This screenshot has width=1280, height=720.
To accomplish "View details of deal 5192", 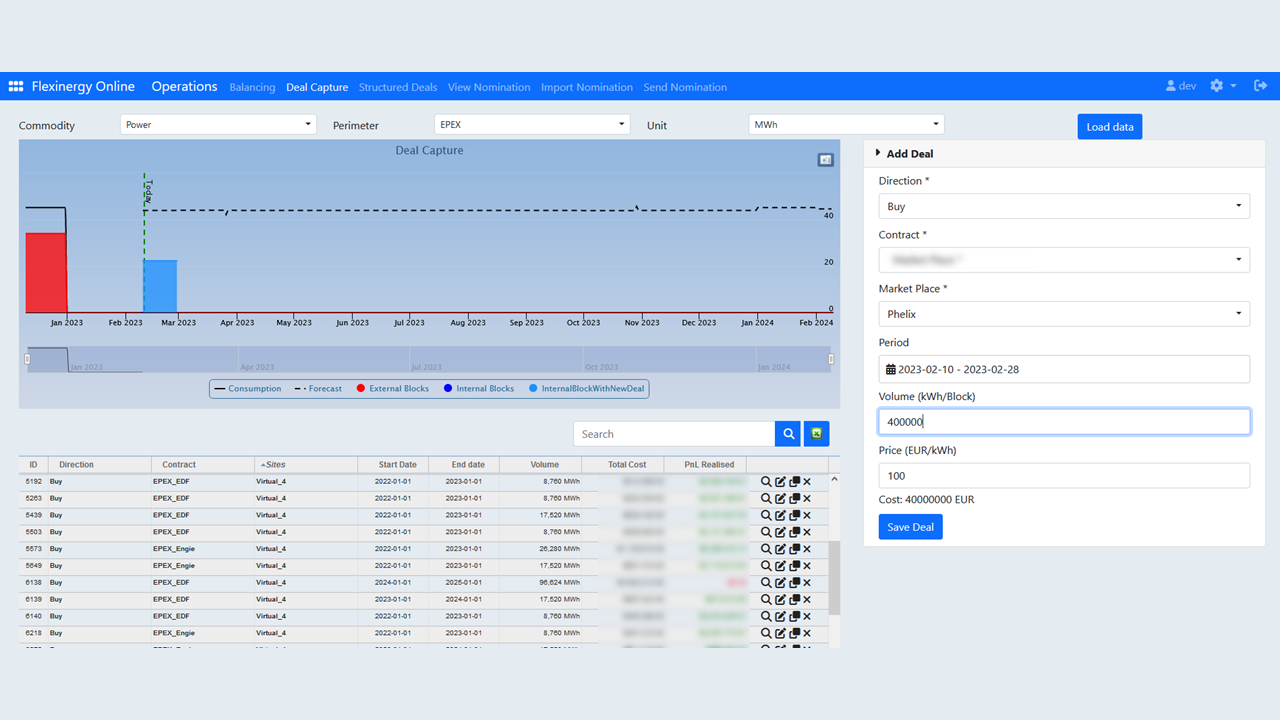I will tap(766, 482).
